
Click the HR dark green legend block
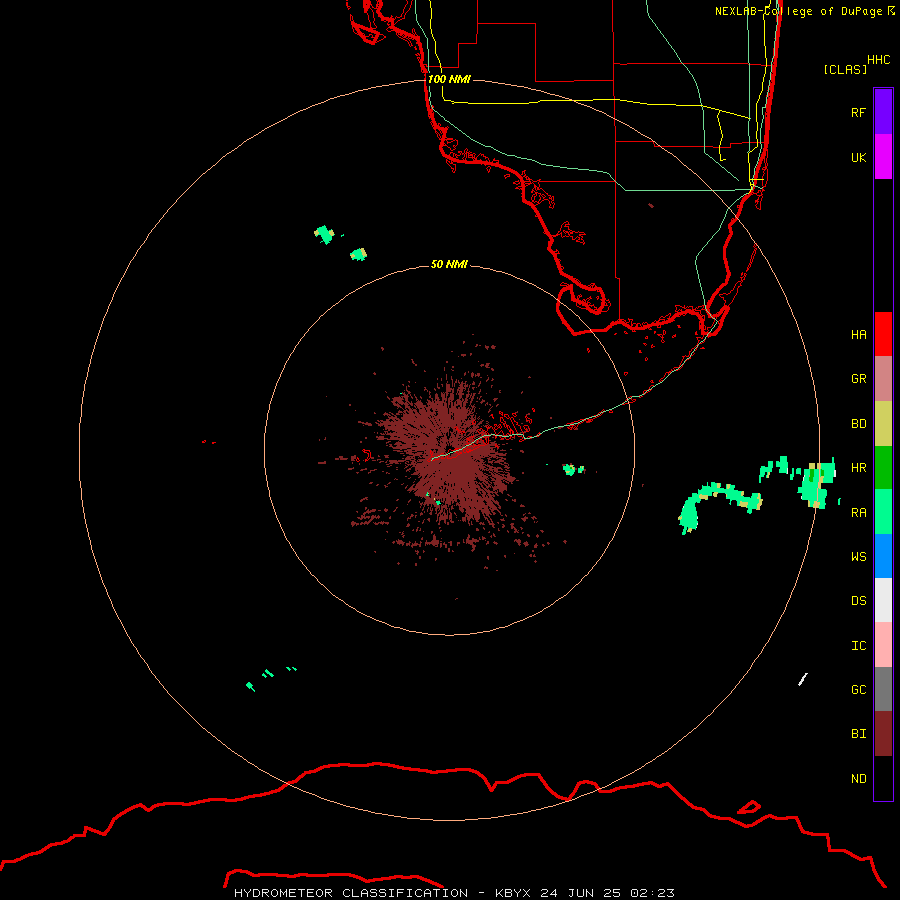click(883, 468)
